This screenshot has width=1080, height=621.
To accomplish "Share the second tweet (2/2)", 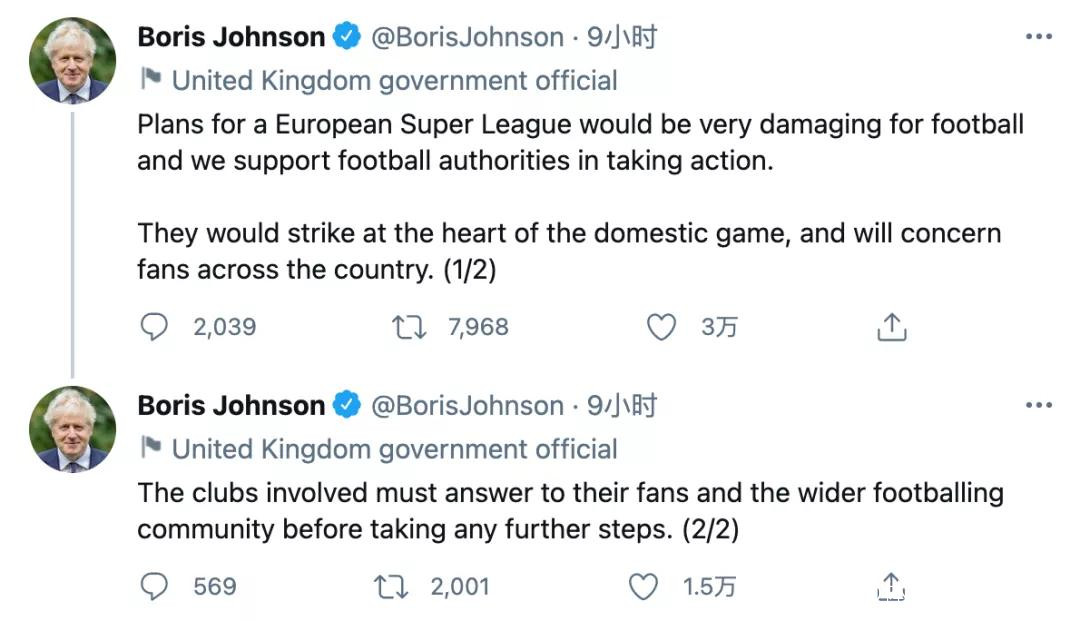I will 891,586.
